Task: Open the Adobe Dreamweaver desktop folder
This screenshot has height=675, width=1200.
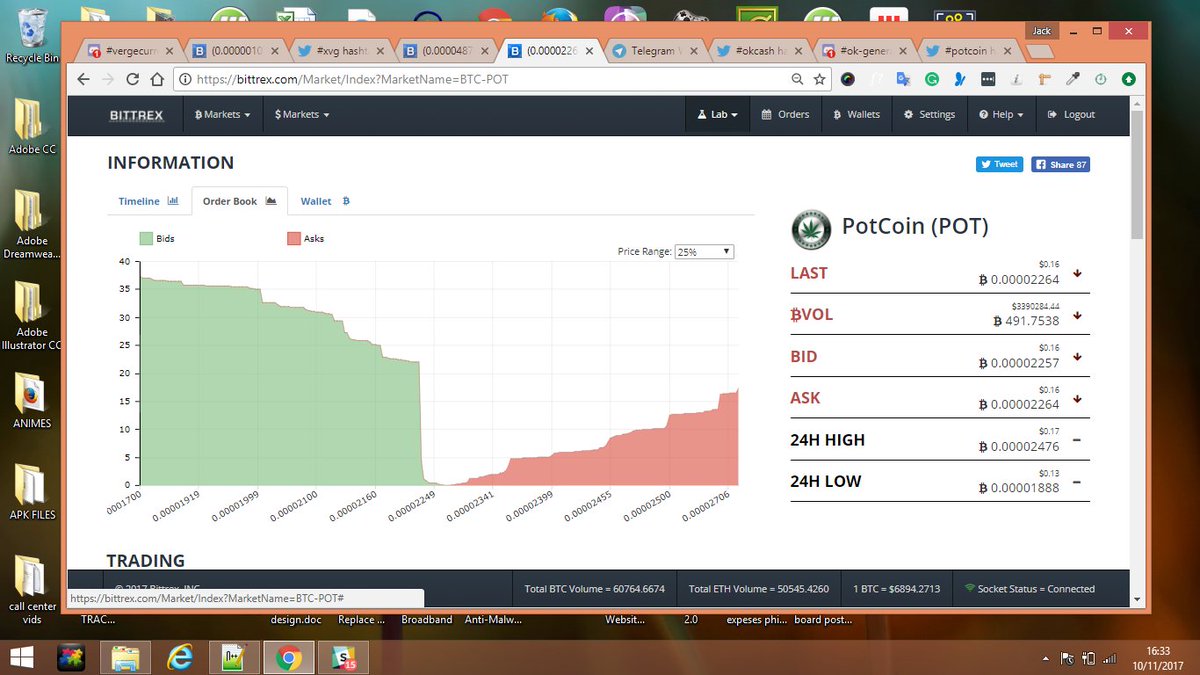Action: [32, 223]
